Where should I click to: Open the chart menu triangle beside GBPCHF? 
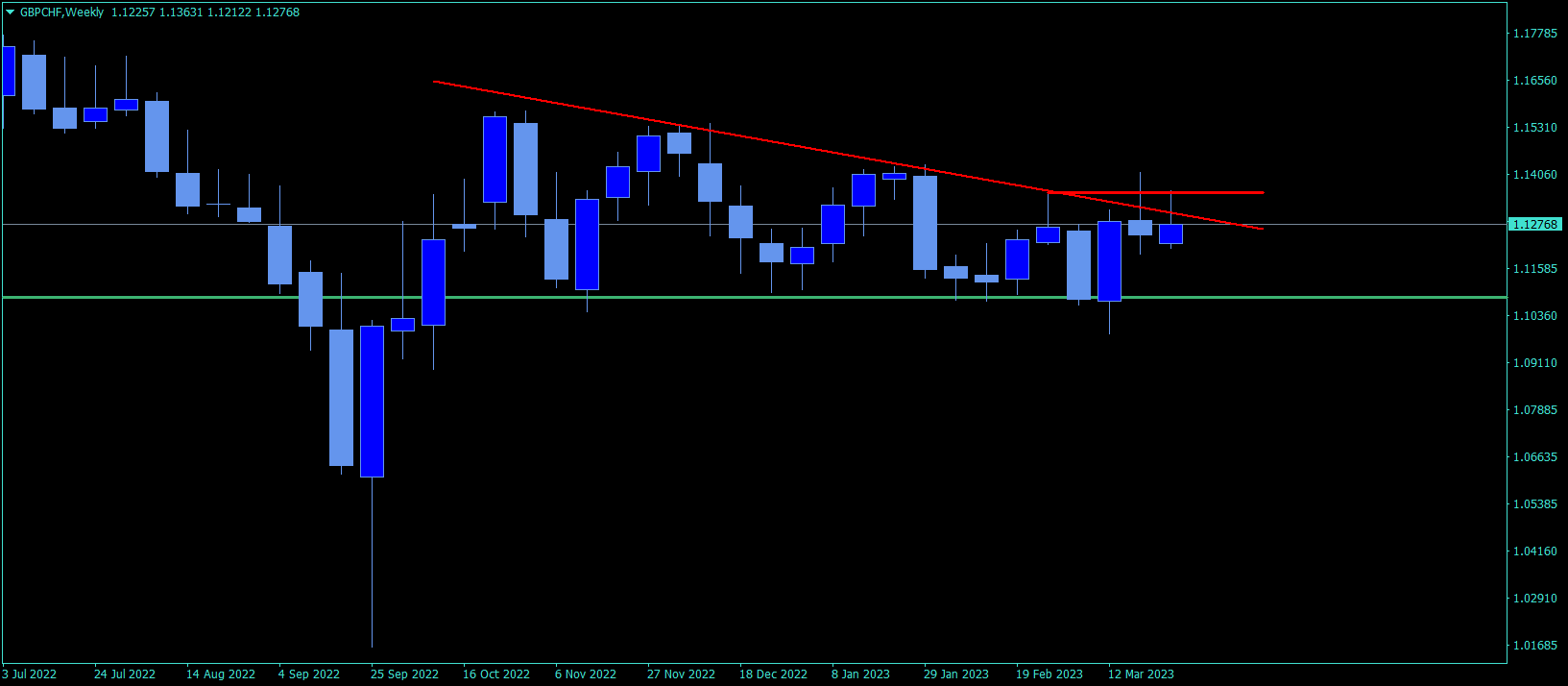pos(10,12)
